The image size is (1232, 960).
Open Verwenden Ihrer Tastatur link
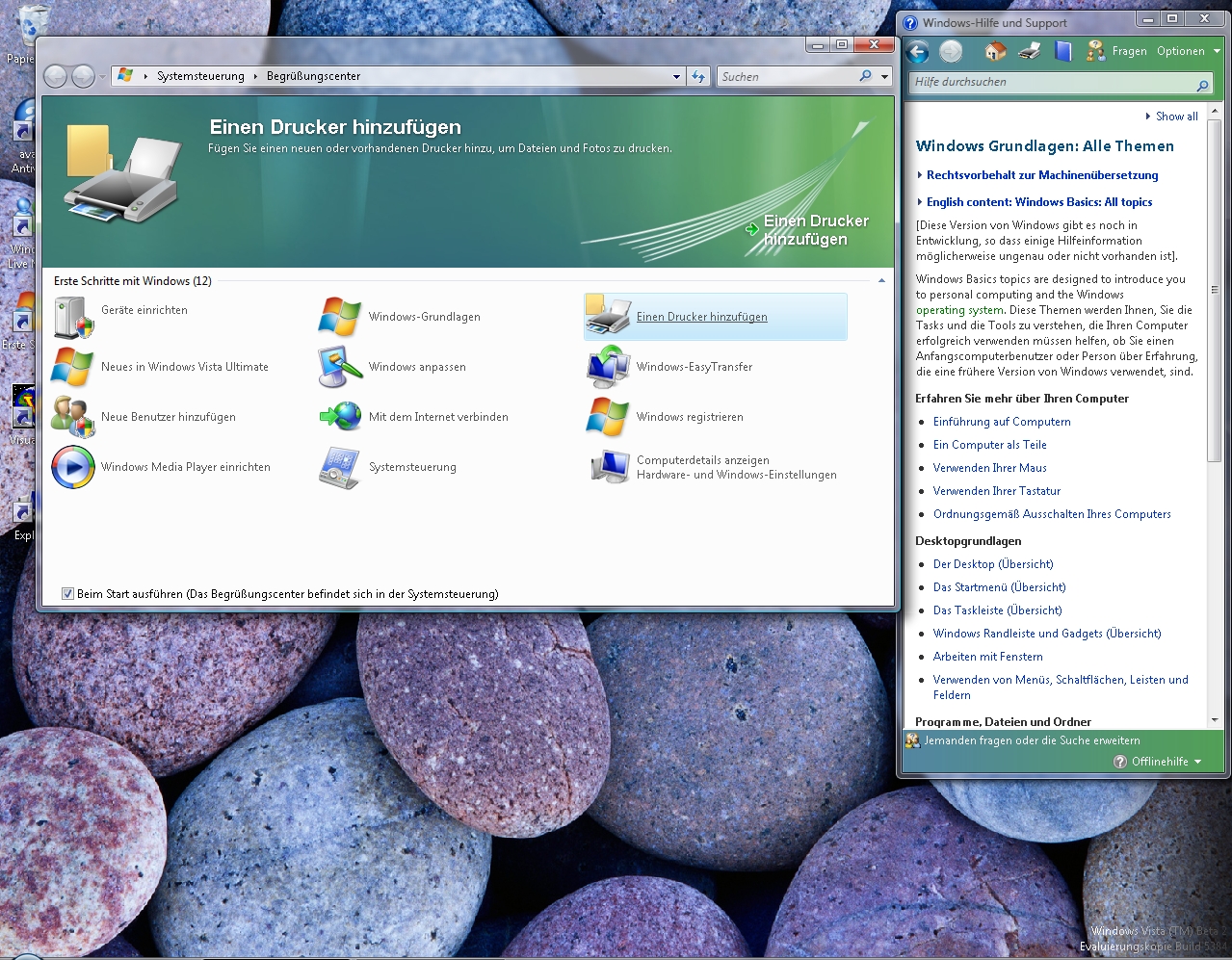point(996,491)
